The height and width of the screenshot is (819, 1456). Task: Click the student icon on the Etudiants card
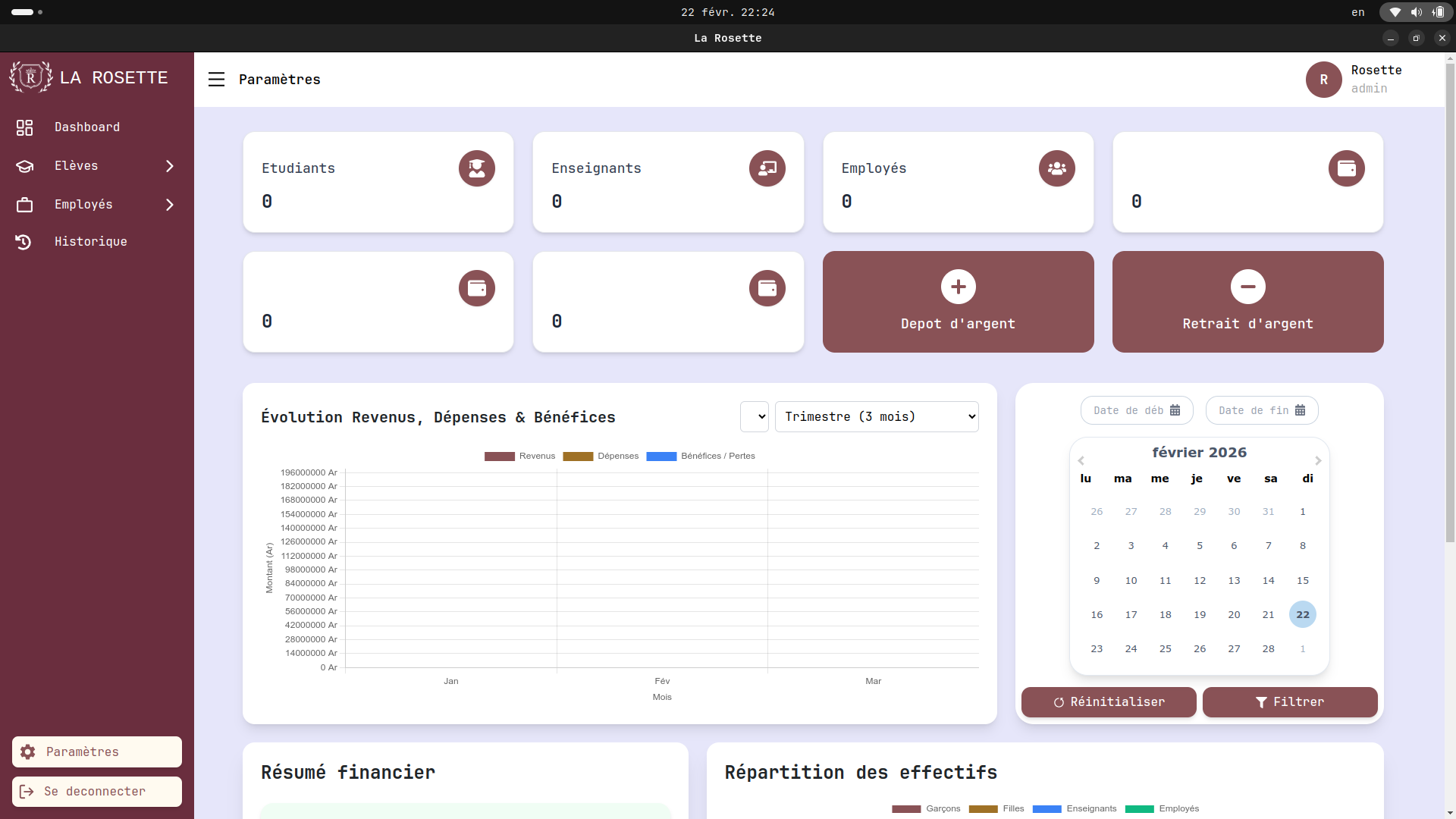coord(476,168)
